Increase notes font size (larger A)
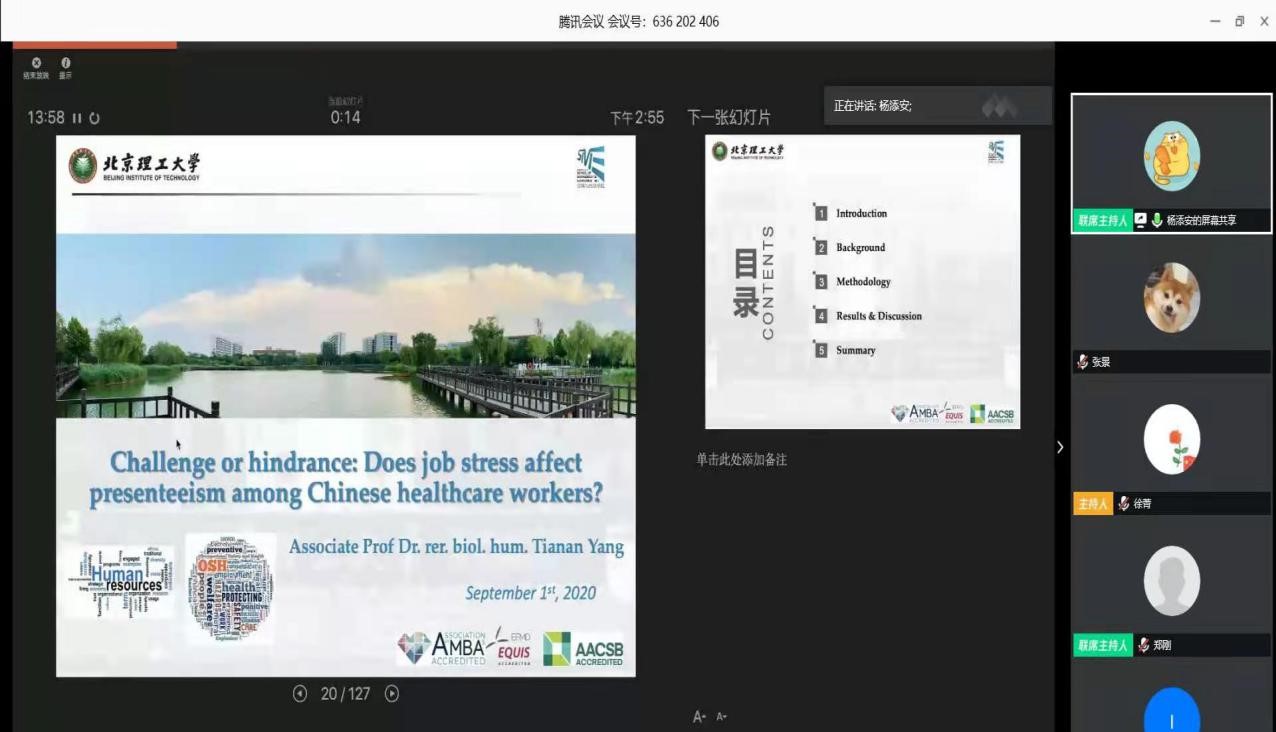This screenshot has height=732, width=1276. coord(699,716)
